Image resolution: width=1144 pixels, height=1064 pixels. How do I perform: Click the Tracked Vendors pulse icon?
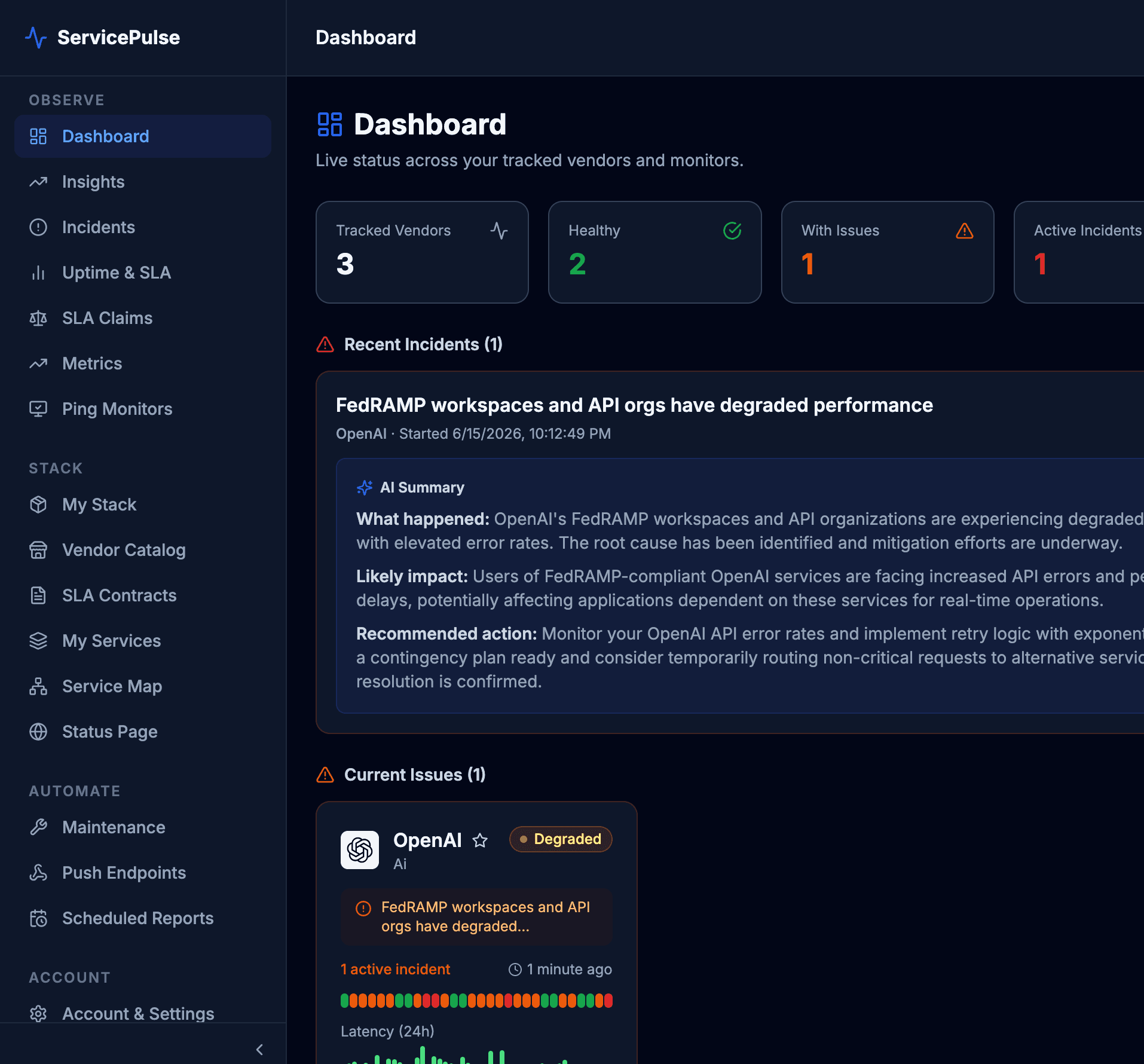pos(499,231)
